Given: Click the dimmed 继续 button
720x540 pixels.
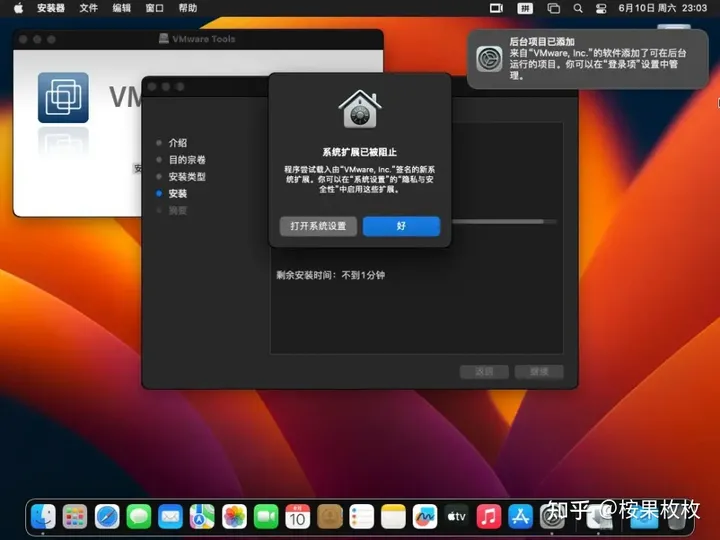Looking at the screenshot, I should click(539, 371).
